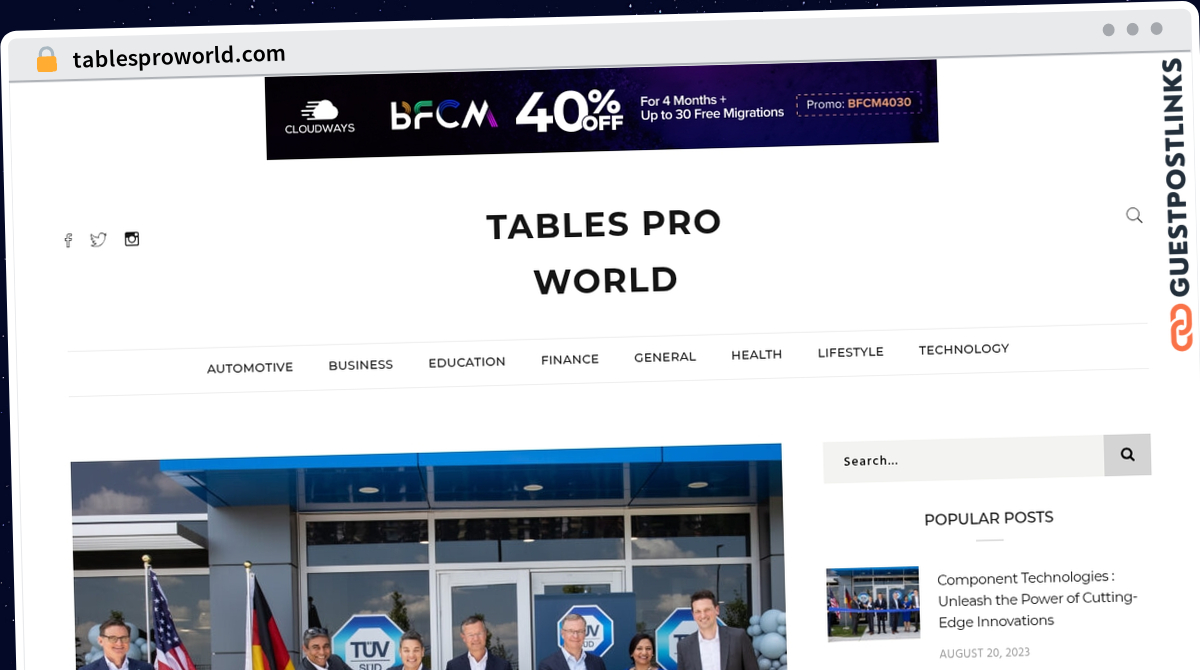Click the Cloudways logo in banner

coord(319,117)
